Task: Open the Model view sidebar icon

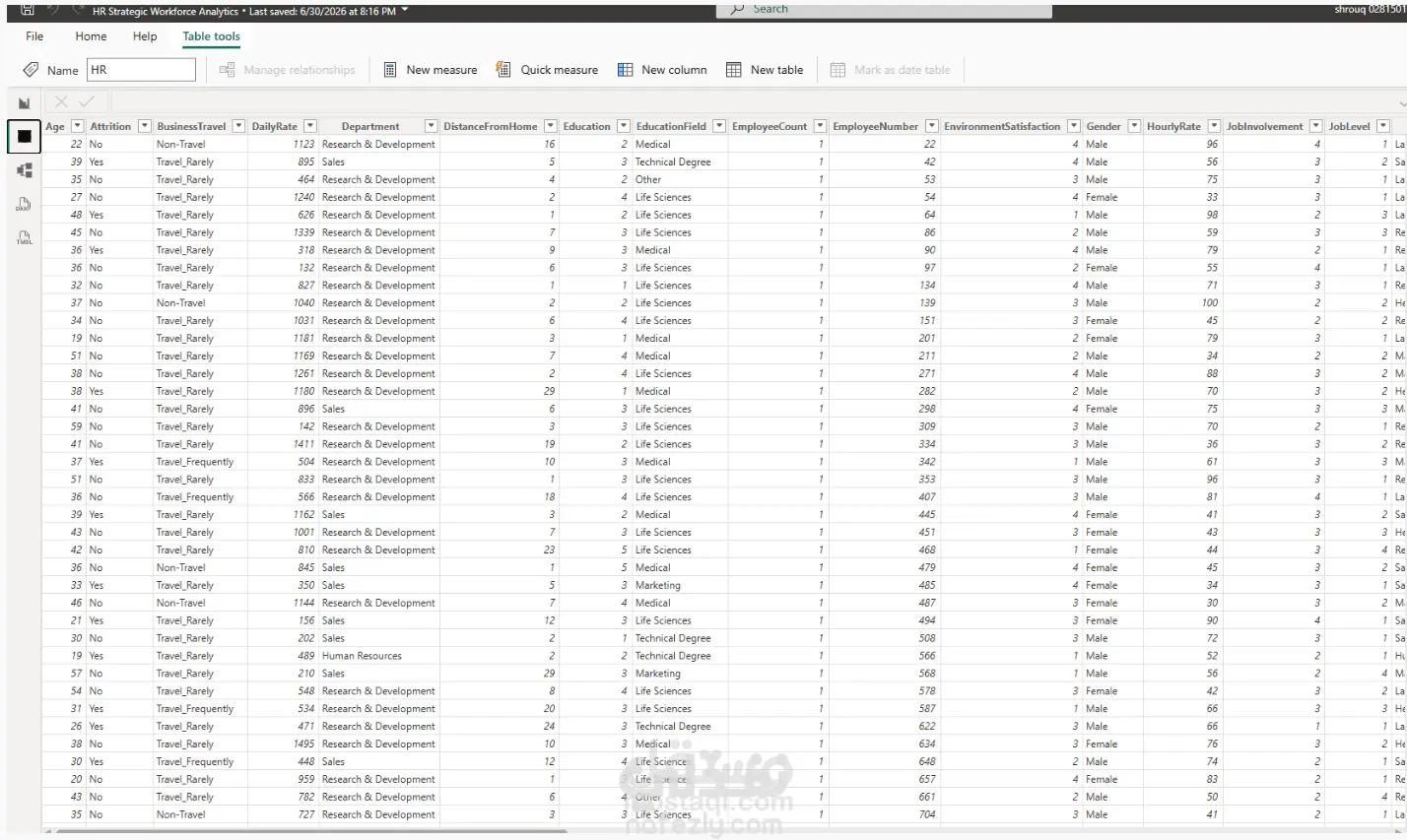Action: click(25, 170)
